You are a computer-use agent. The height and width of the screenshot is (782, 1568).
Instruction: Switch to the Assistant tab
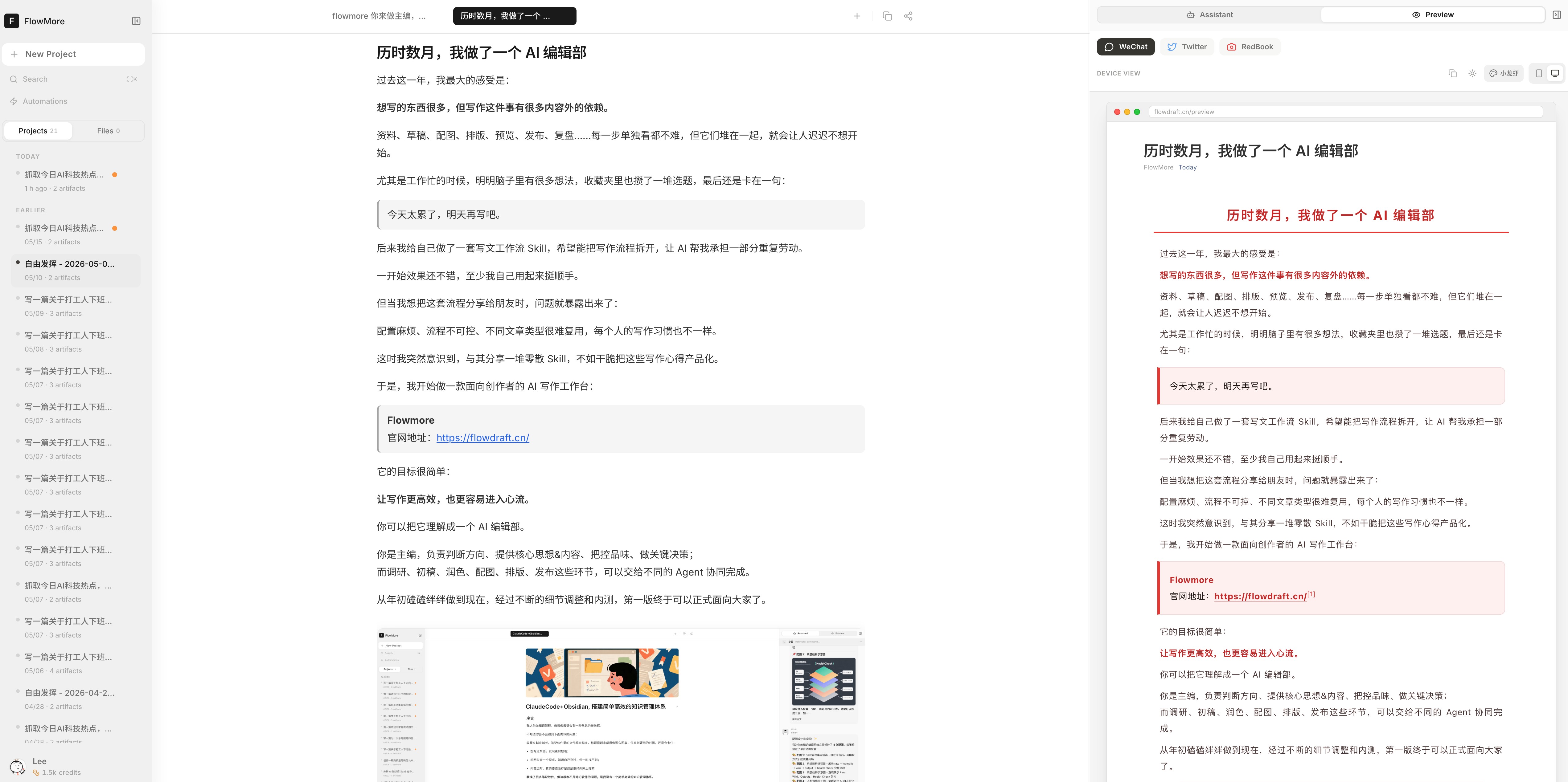[1209, 14]
